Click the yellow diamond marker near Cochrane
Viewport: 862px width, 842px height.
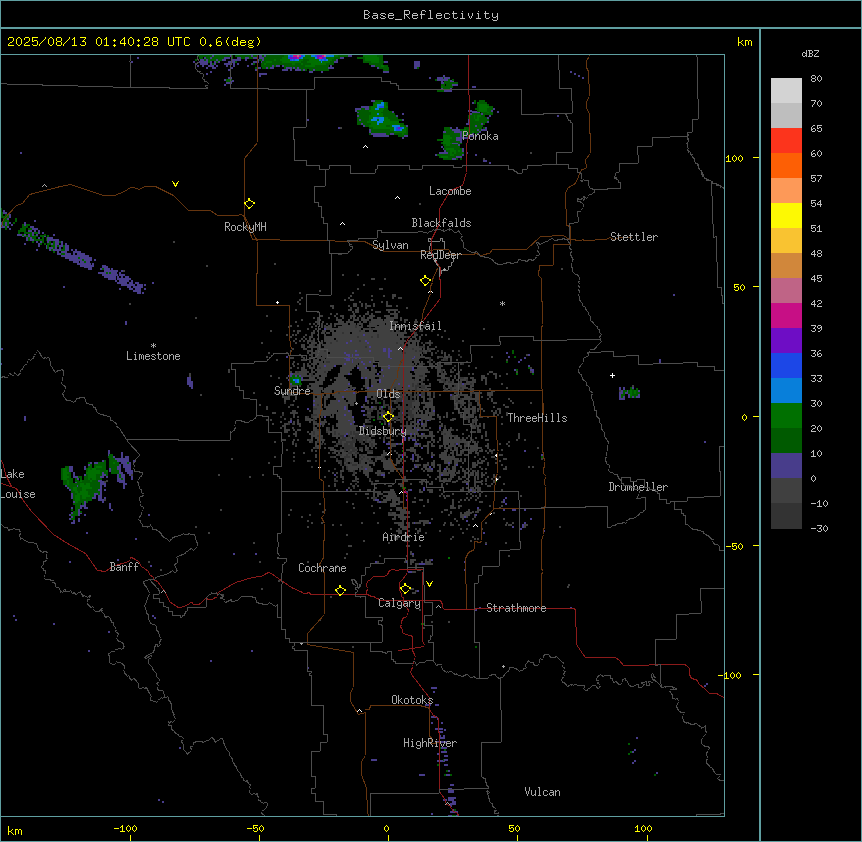click(340, 590)
